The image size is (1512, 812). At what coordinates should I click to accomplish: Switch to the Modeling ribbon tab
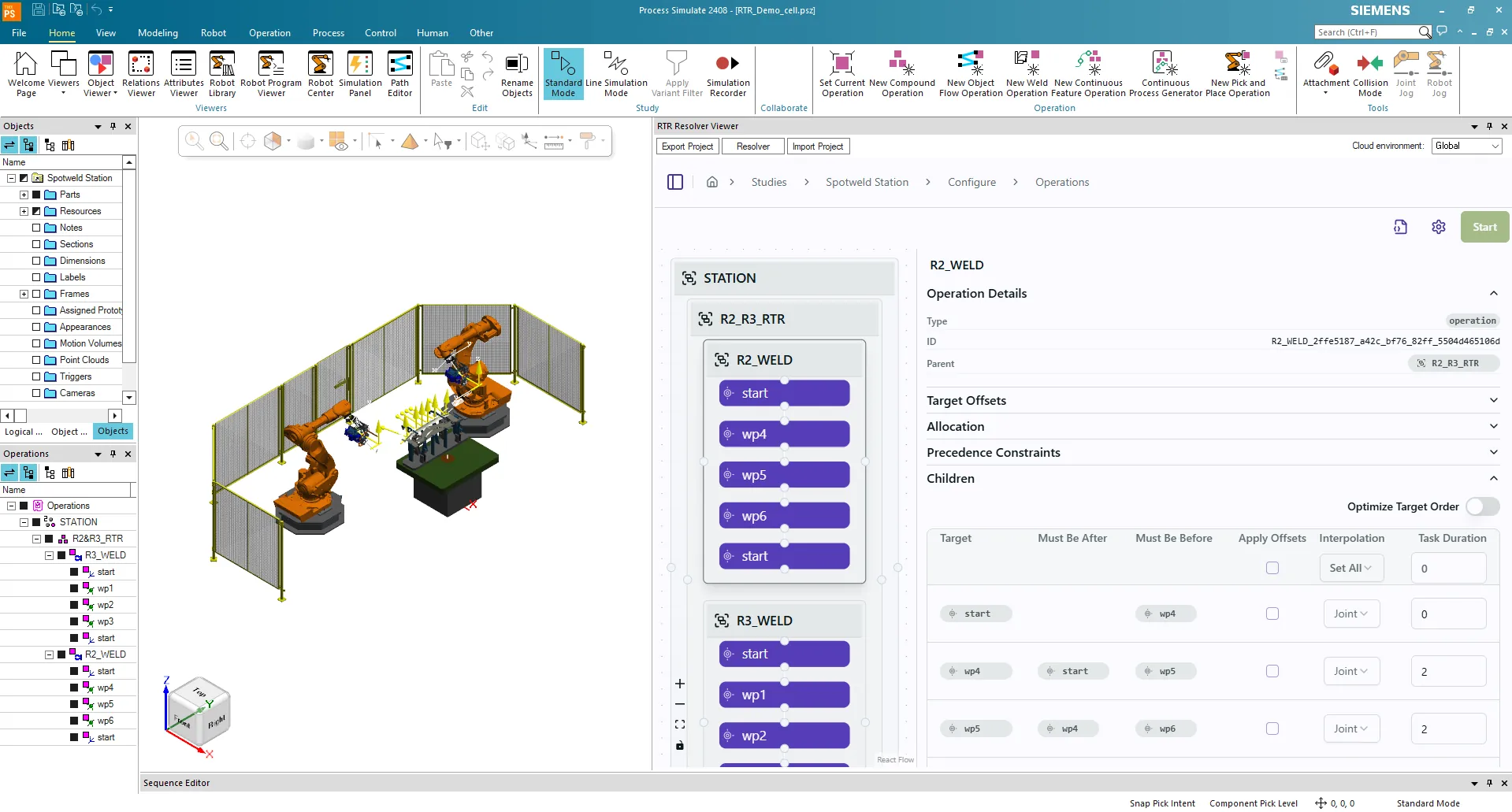(158, 33)
